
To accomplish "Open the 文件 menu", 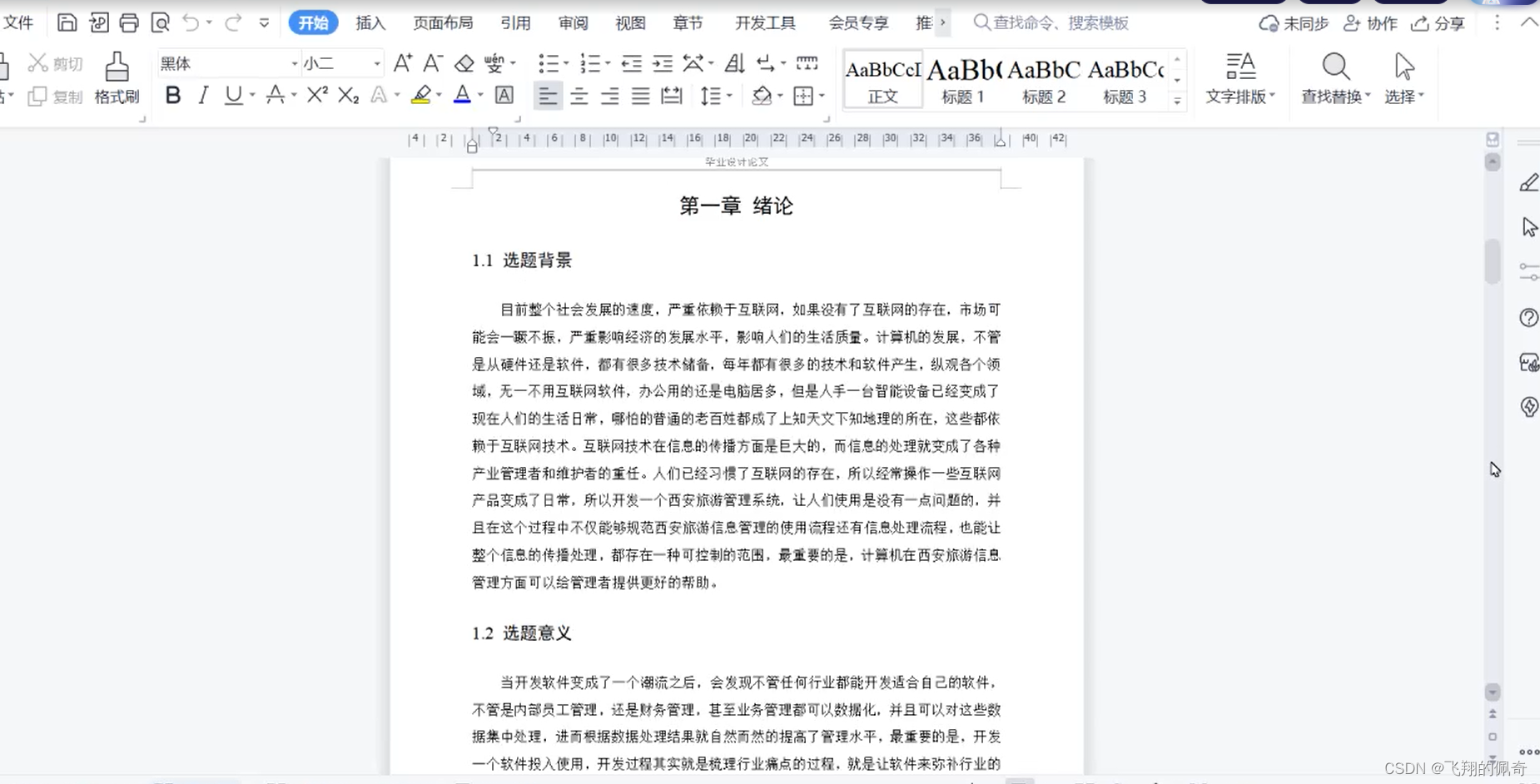I will point(18,22).
